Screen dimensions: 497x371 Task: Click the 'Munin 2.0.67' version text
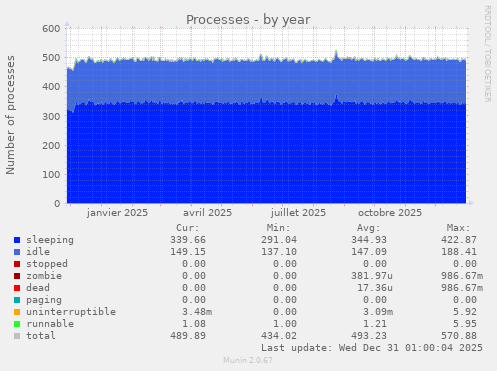pos(248,360)
